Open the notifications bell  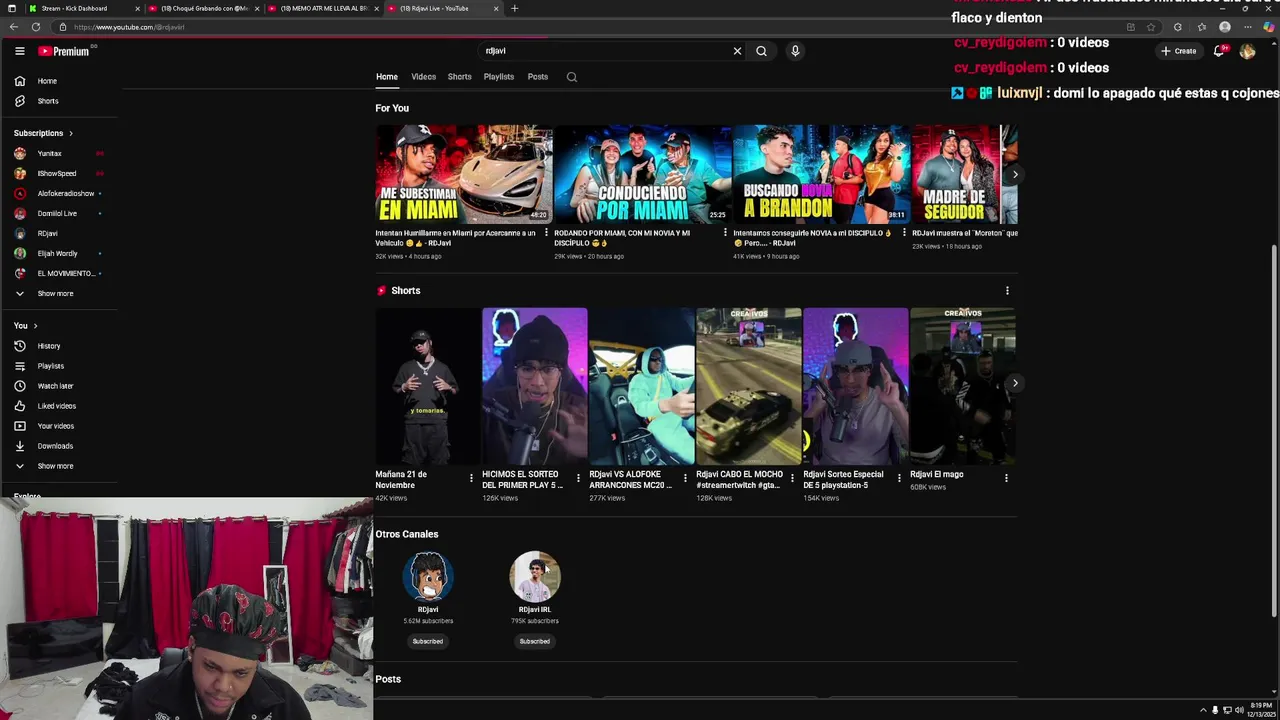(1219, 51)
